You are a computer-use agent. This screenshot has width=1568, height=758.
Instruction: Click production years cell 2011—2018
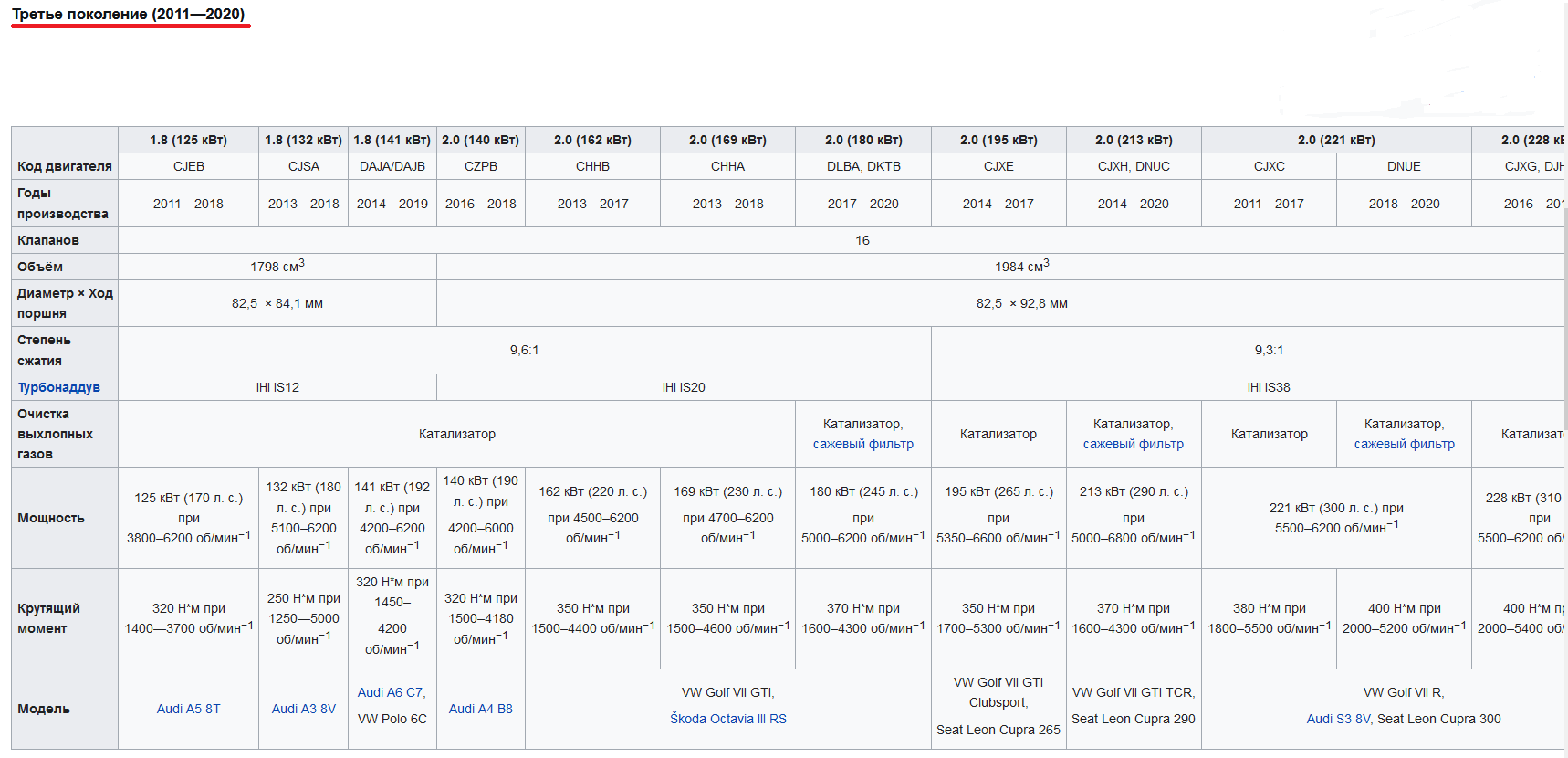point(188,204)
